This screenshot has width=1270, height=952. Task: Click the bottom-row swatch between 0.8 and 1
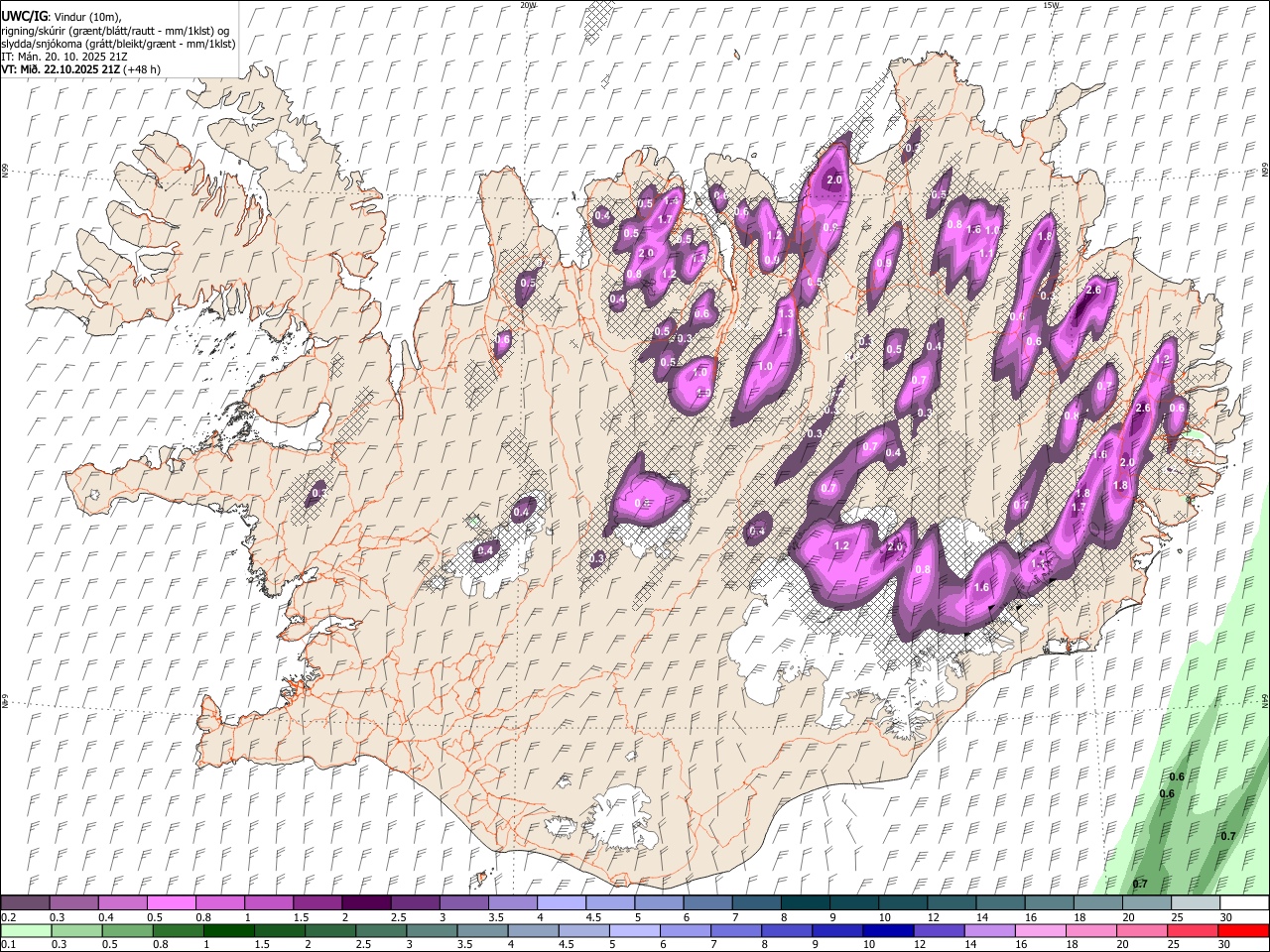178,931
